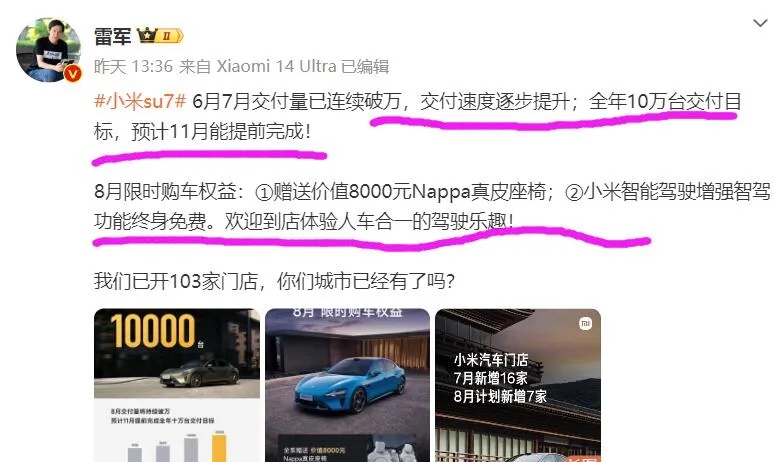Viewport: 774px width, 462px height.
Task: Click the Xiaomi 14 Ultra source label
Action: tap(276, 66)
